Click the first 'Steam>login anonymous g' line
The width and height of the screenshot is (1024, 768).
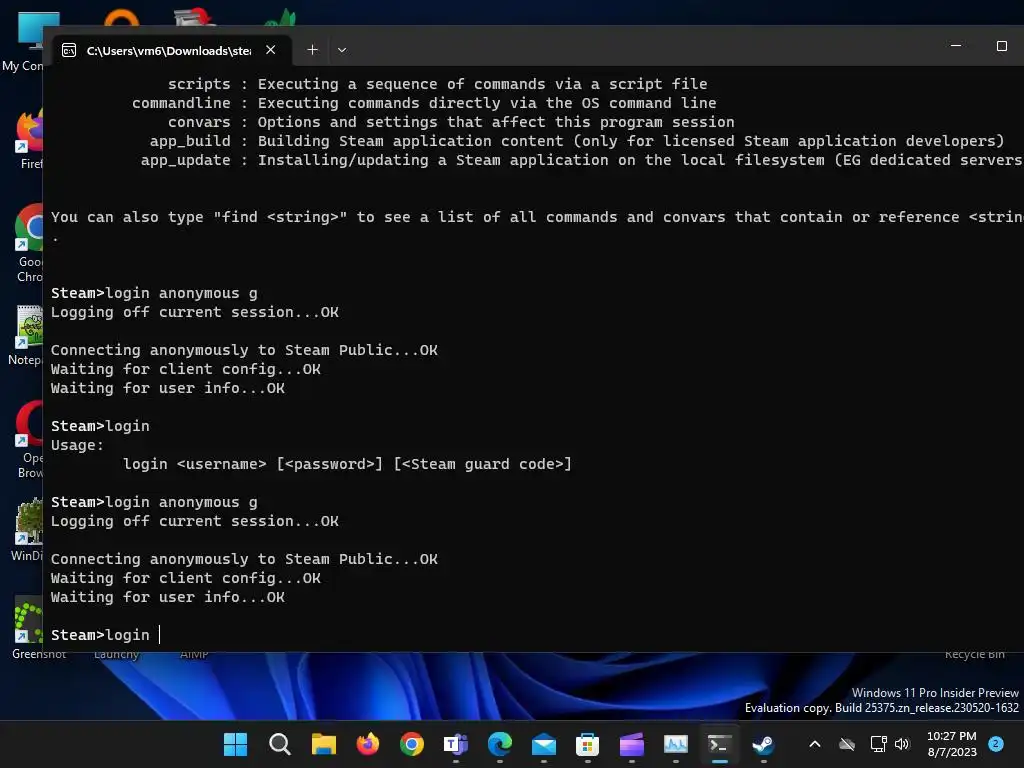click(x=154, y=293)
